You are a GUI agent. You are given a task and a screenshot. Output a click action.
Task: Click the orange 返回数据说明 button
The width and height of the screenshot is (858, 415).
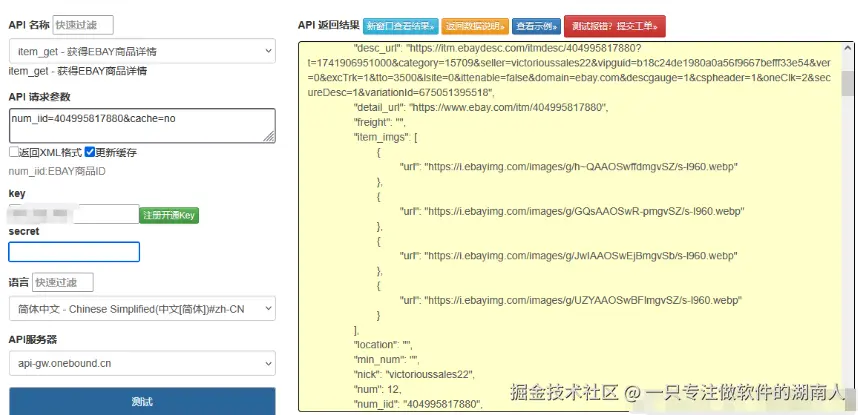point(476,26)
